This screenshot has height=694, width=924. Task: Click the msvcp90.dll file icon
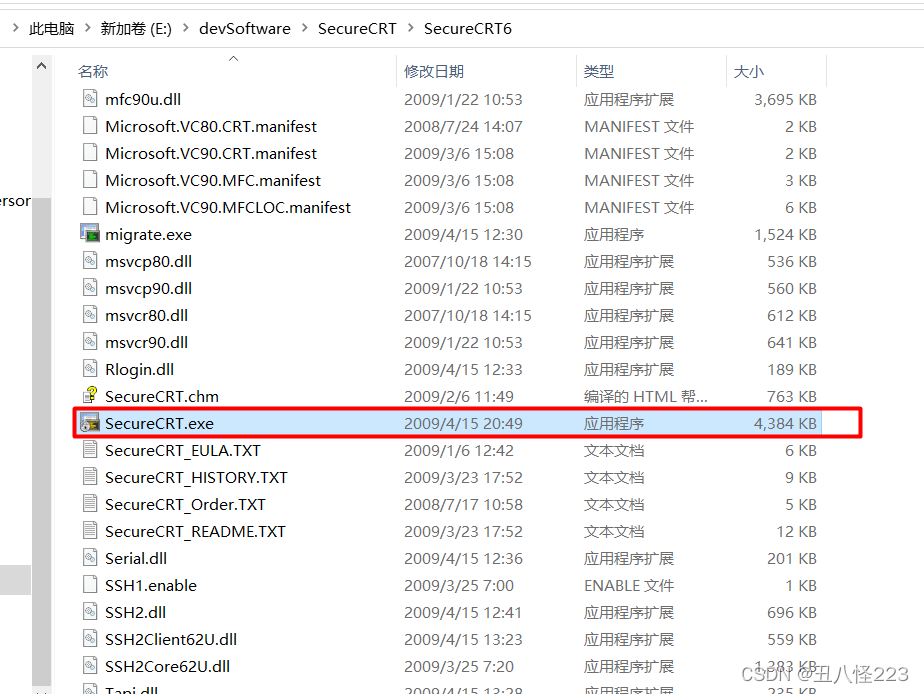click(x=90, y=287)
